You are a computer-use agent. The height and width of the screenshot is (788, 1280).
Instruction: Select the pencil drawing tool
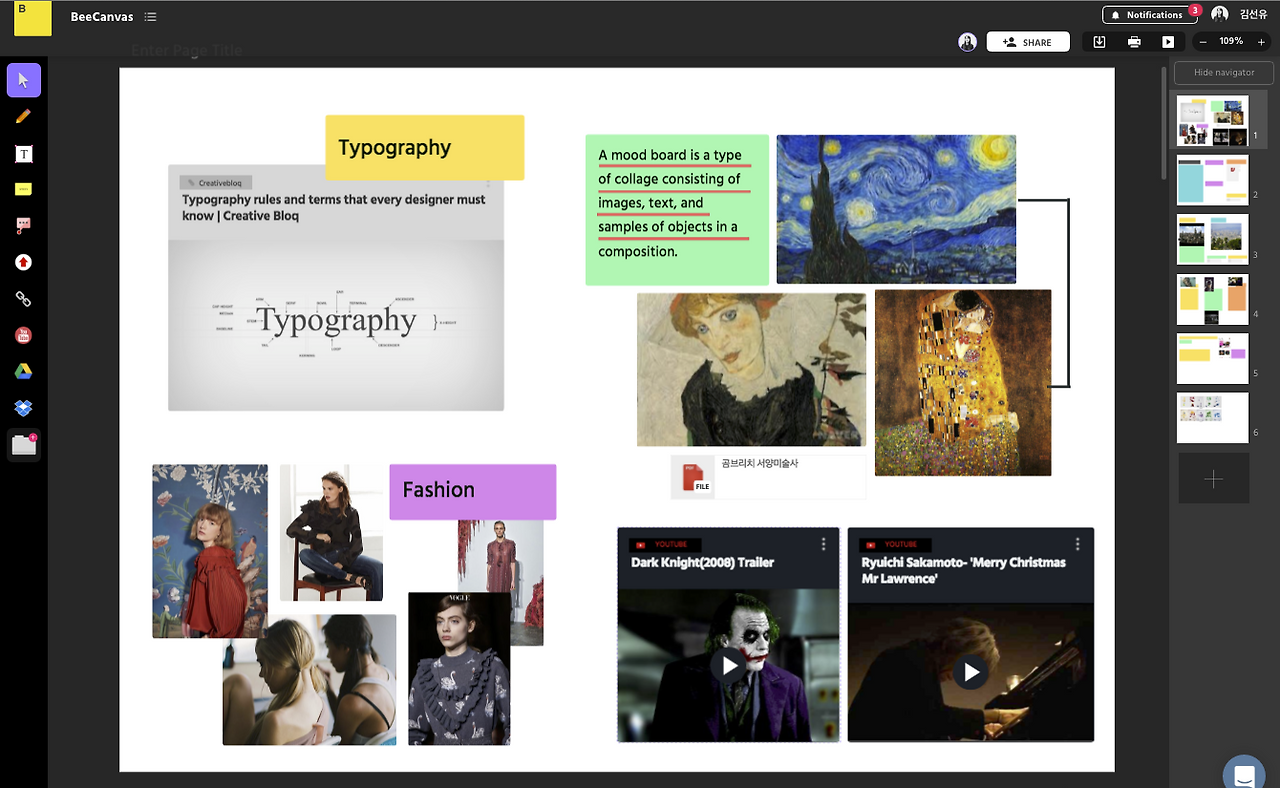click(x=24, y=116)
